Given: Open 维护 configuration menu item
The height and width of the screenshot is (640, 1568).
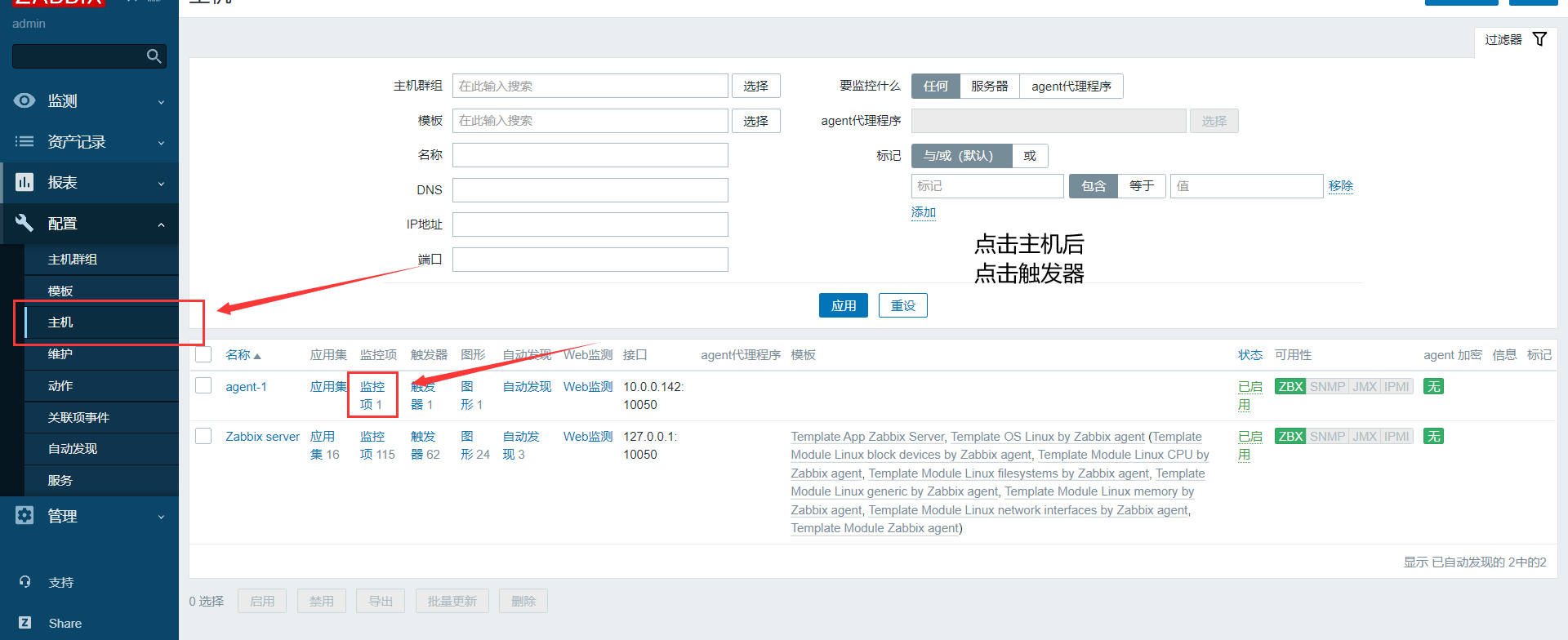Looking at the screenshot, I should (101, 354).
